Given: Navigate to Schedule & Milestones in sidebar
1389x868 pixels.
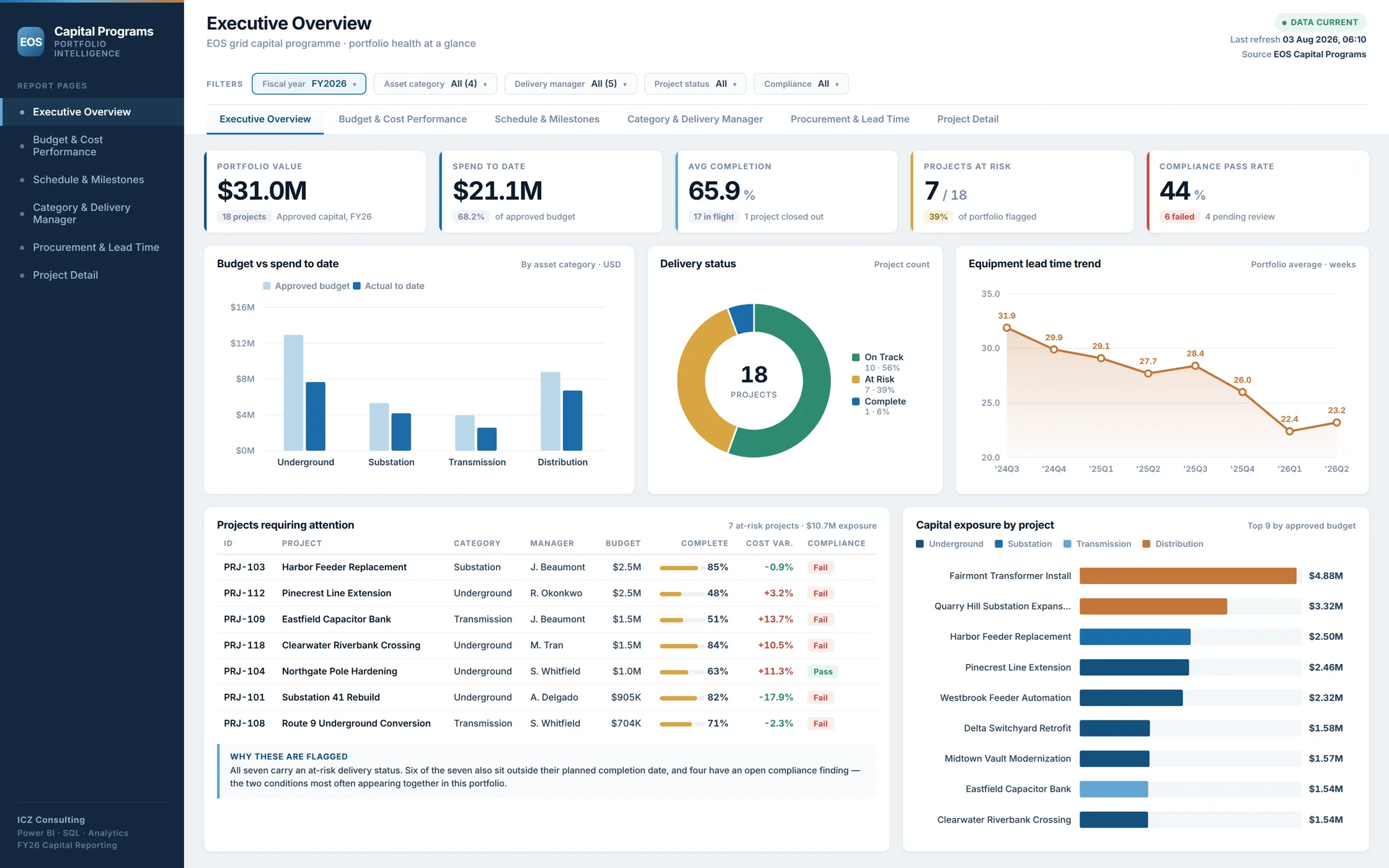Looking at the screenshot, I should (92, 179).
